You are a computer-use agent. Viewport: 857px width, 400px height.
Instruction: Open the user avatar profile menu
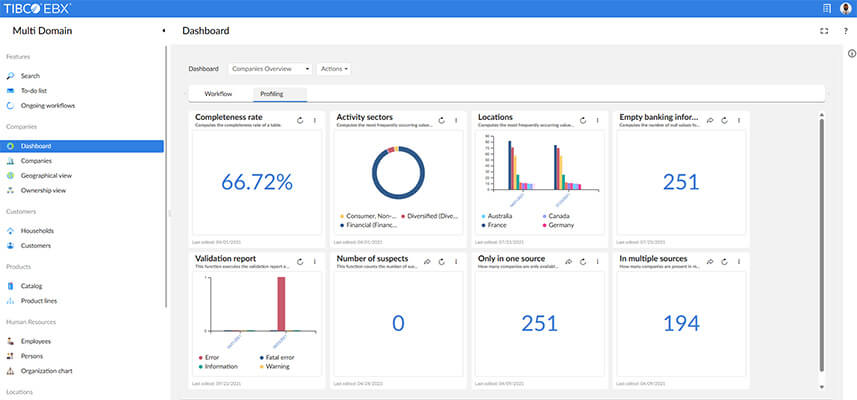[x=846, y=8]
